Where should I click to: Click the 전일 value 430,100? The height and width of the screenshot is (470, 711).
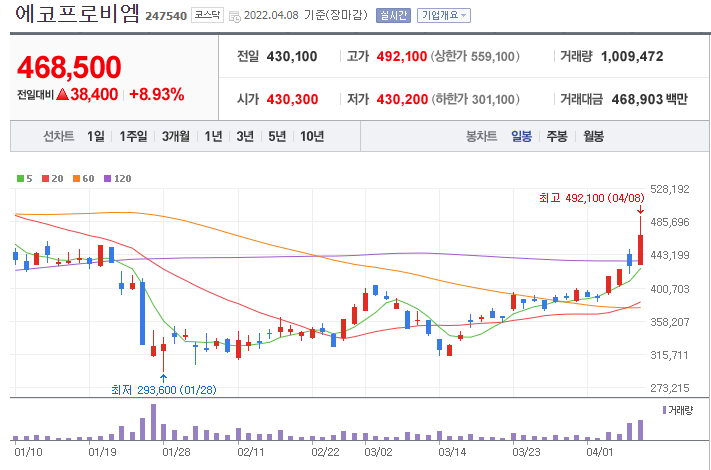click(x=292, y=57)
